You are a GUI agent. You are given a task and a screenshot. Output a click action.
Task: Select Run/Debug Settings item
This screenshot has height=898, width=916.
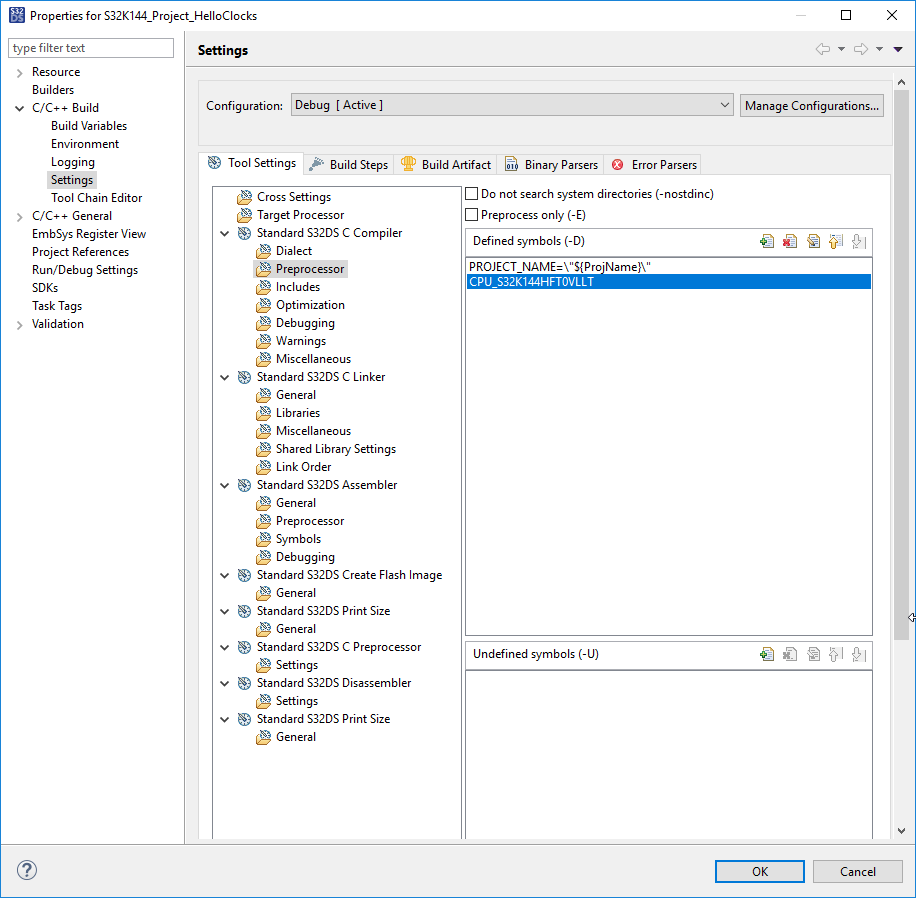coord(85,270)
